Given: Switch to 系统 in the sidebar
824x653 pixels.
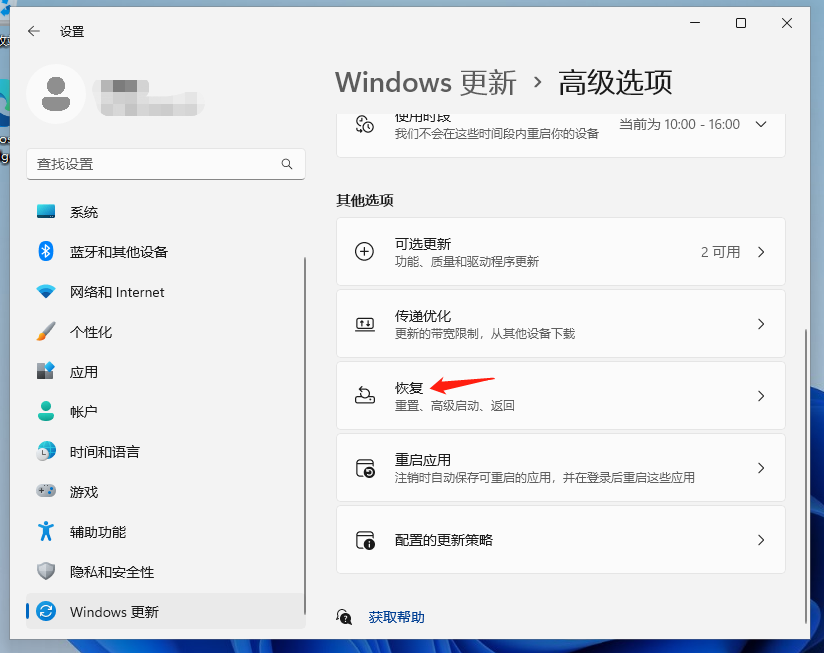Looking at the screenshot, I should click(45, 212).
